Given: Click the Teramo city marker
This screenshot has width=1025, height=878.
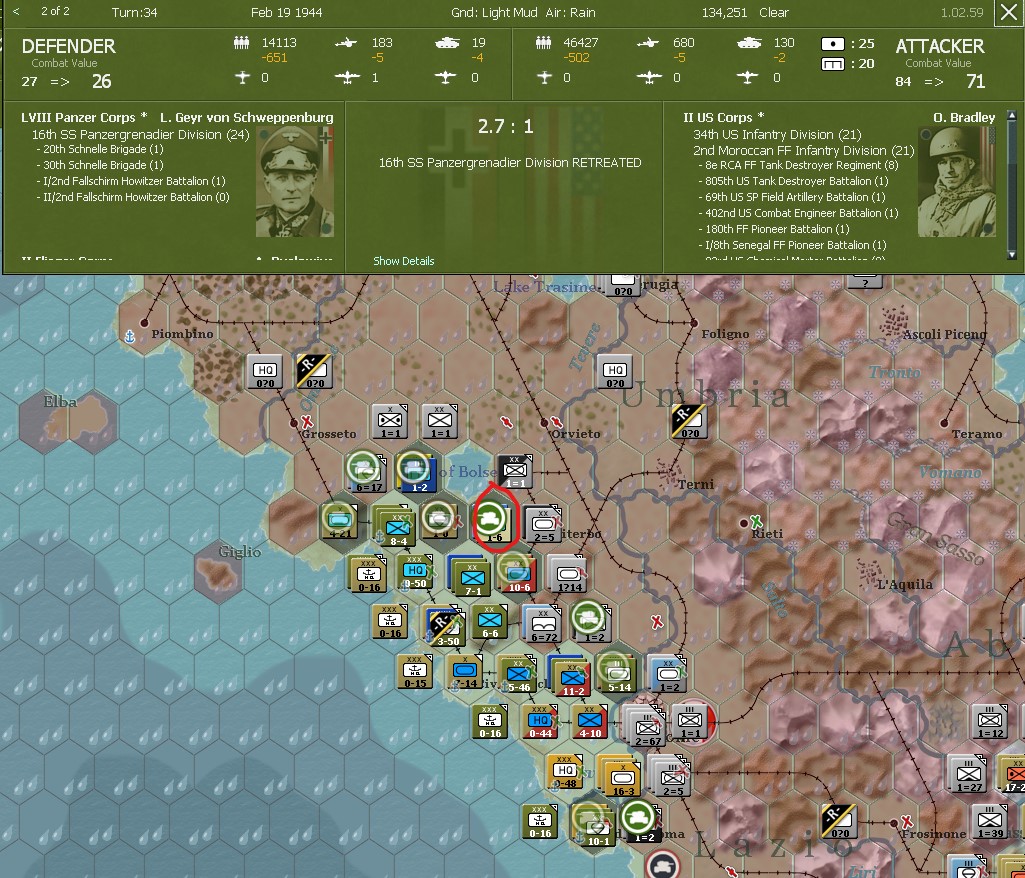Looking at the screenshot, I should tap(944, 423).
